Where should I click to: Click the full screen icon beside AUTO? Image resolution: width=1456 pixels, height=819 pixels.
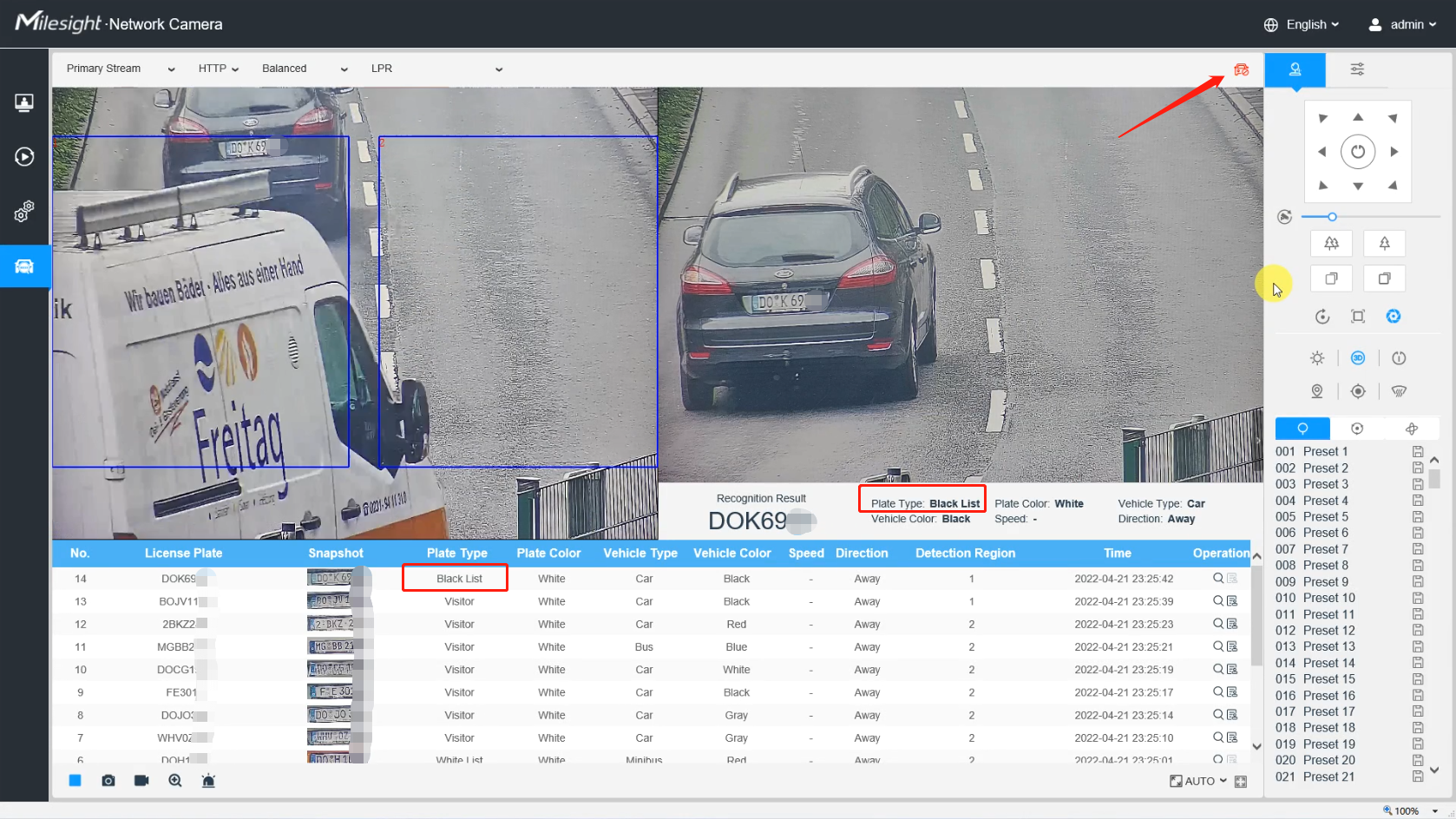pos(1241,782)
